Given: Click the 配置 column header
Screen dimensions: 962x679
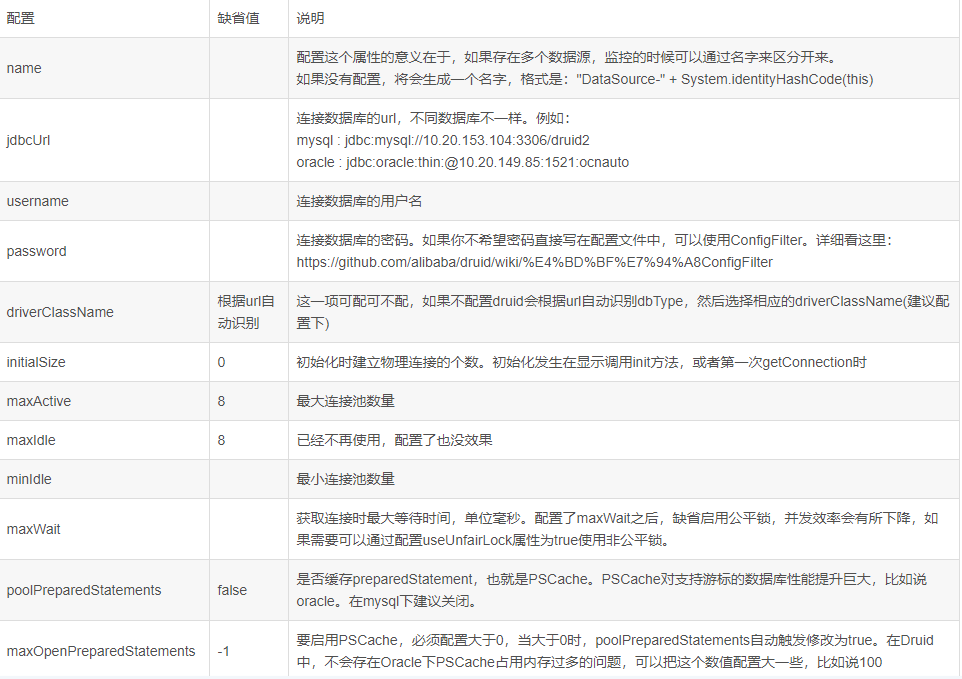Looking at the screenshot, I should (20, 19).
